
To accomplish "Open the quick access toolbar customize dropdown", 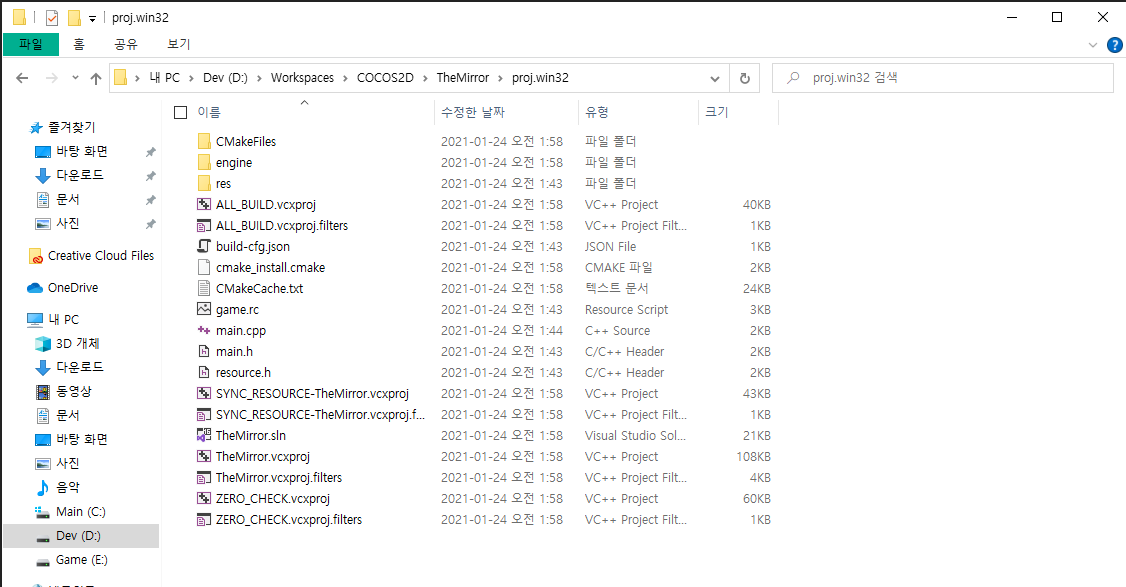I will [x=92, y=19].
